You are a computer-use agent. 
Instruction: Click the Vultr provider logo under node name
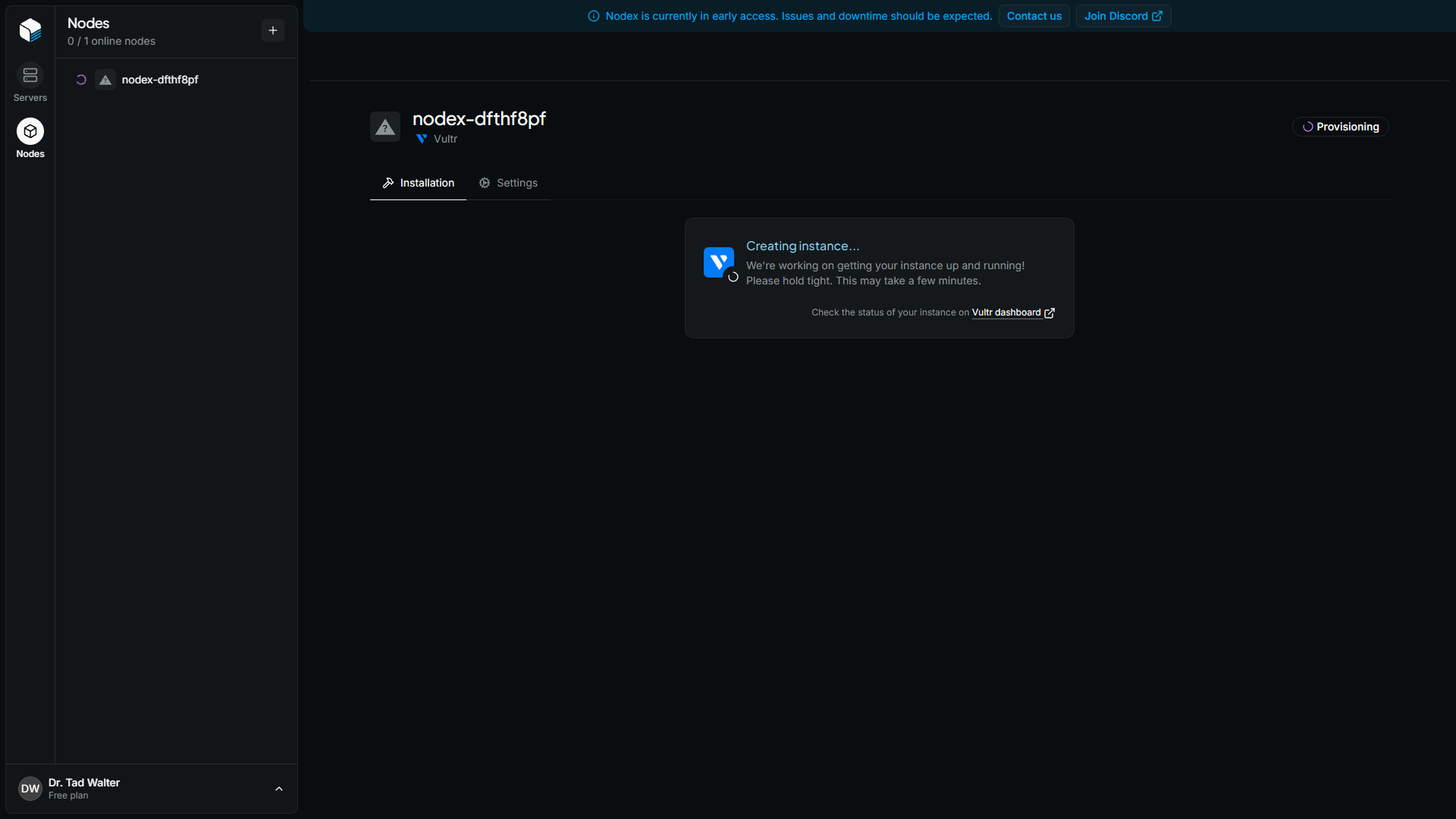422,139
